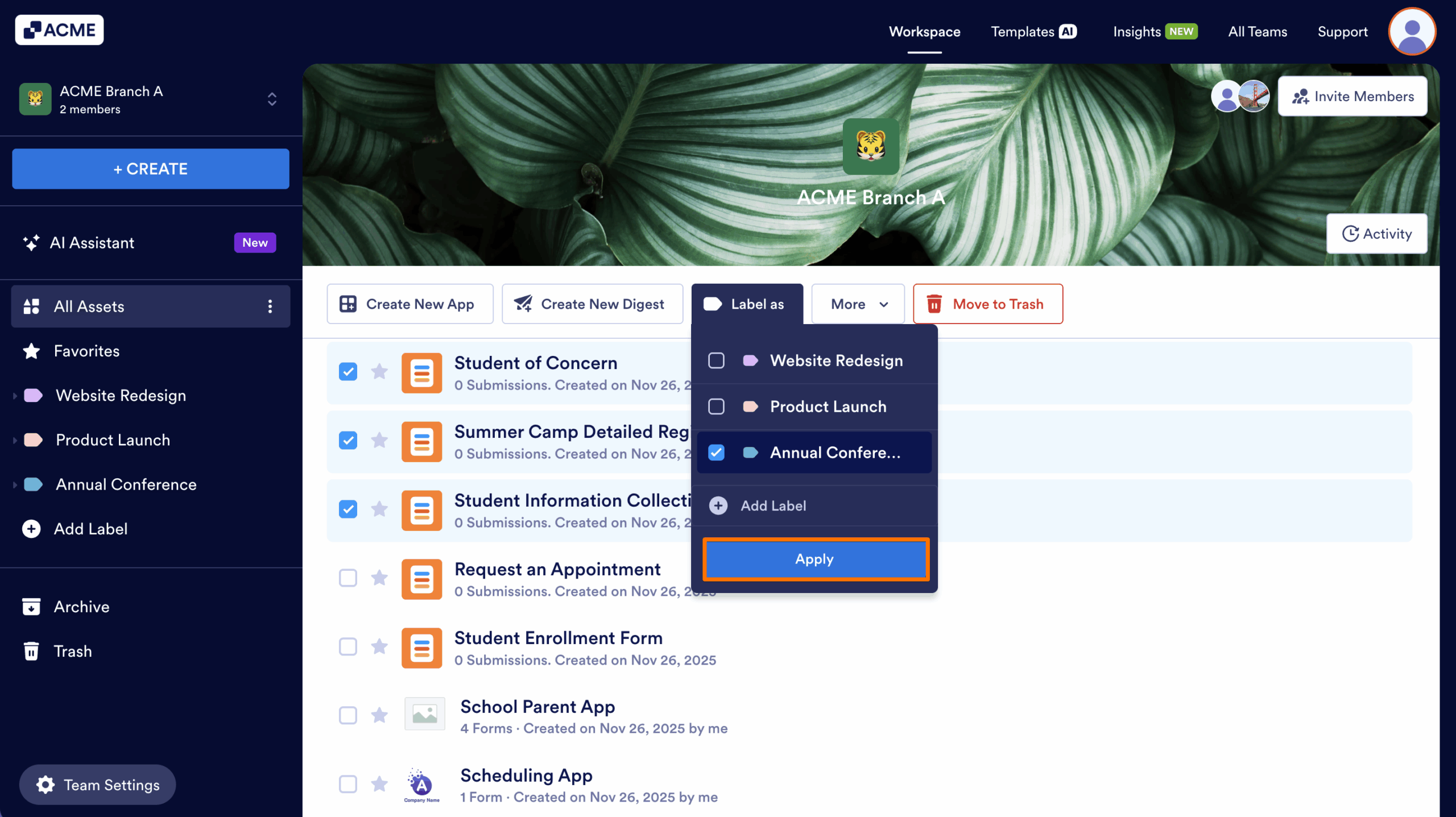
Task: Click the Move to Trash button
Action: 987,304
